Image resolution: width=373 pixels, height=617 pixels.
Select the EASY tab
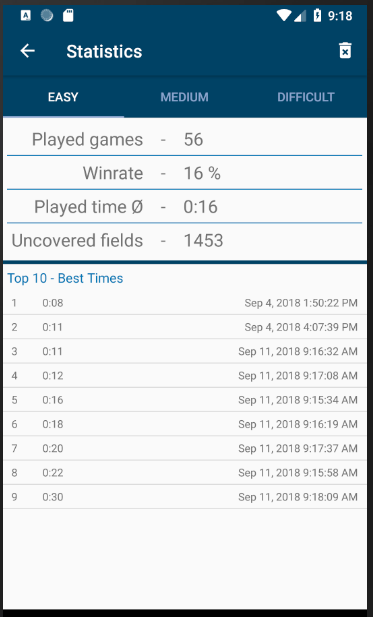[x=63, y=97]
